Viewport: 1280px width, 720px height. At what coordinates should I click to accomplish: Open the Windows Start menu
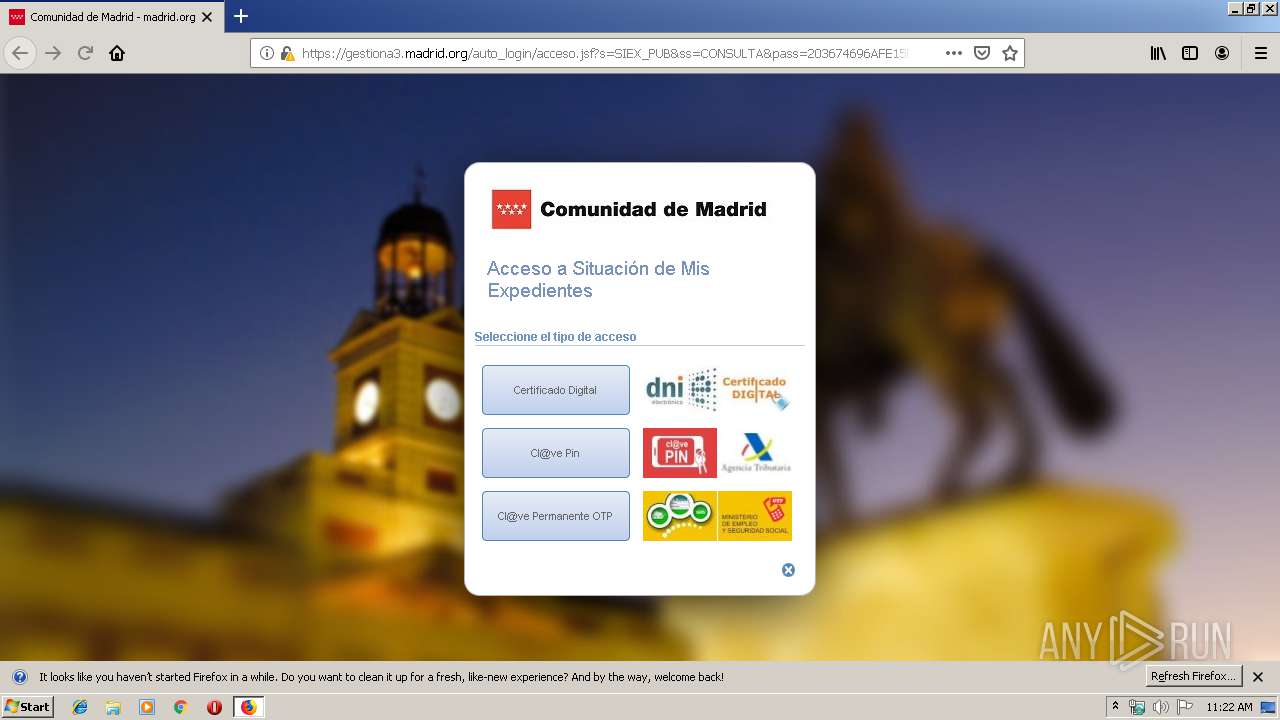(x=28, y=707)
